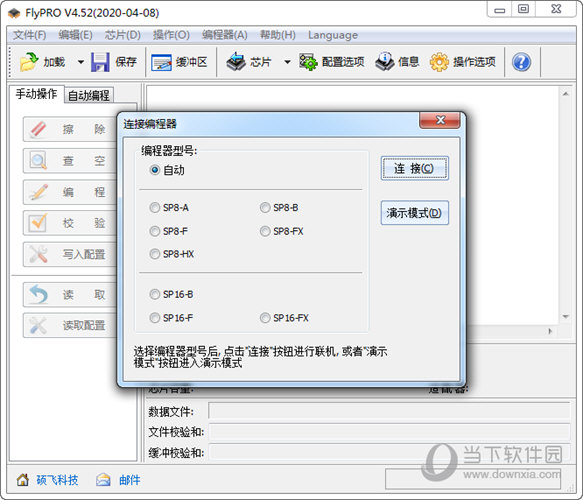Switch to the 自动编程 tab
Image resolution: width=583 pixels, height=500 pixels.
click(x=89, y=96)
